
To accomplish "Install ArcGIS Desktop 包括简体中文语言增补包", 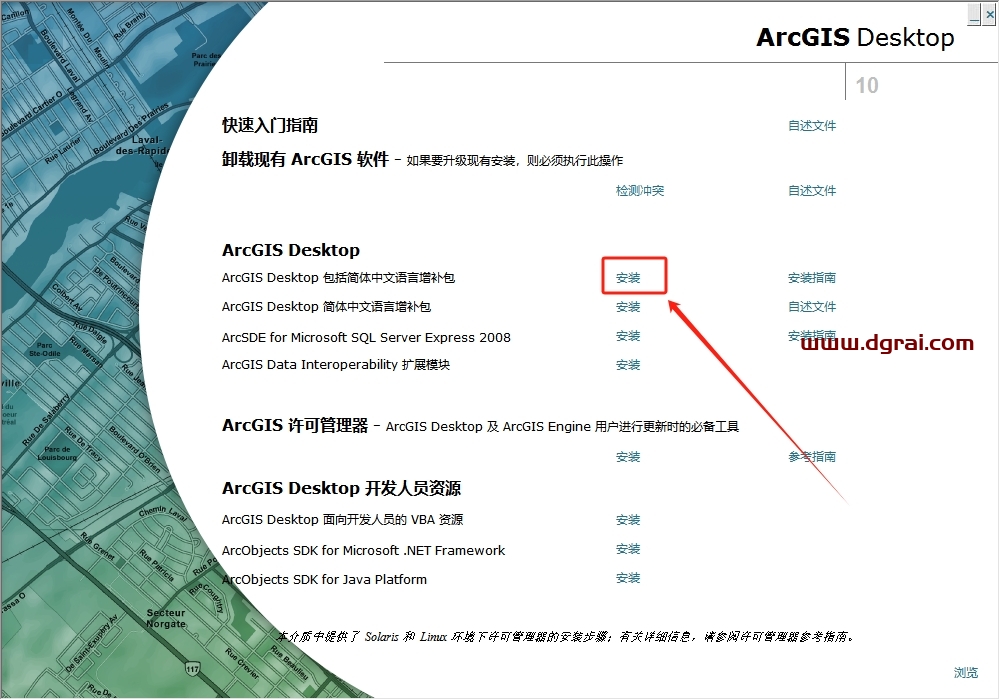I will pos(628,278).
